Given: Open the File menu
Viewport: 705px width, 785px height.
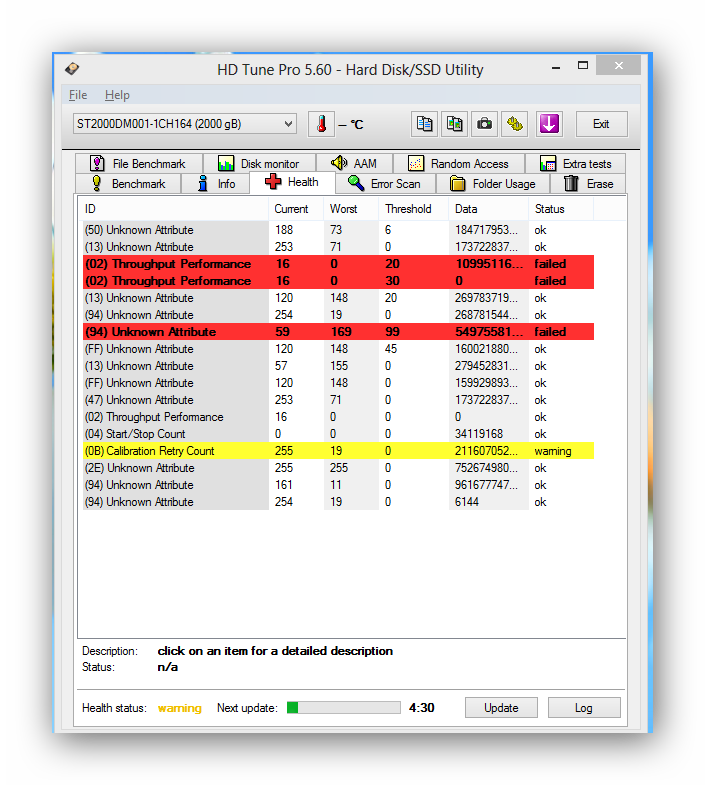Looking at the screenshot, I should (78, 95).
